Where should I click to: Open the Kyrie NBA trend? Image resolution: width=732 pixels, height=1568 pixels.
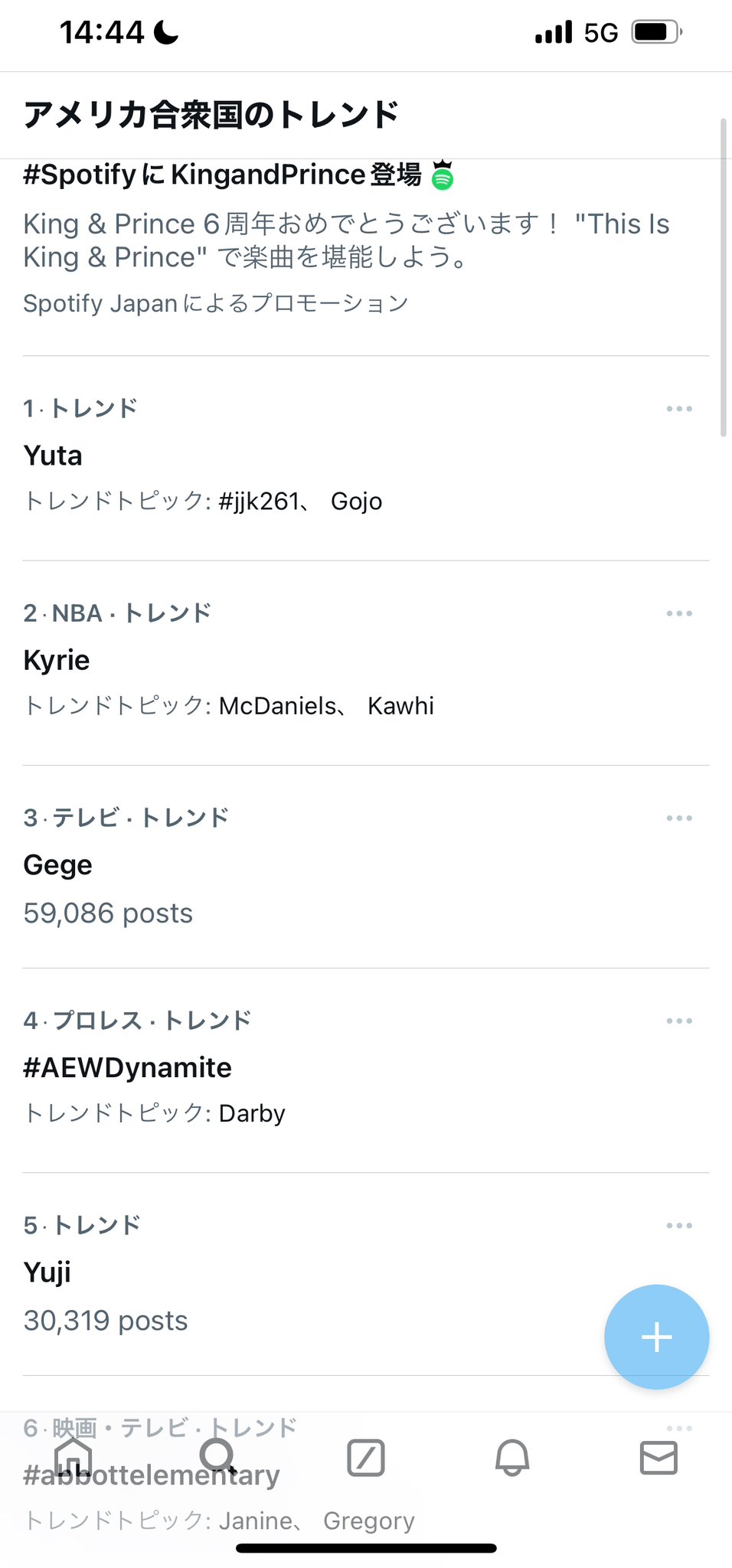[57, 660]
